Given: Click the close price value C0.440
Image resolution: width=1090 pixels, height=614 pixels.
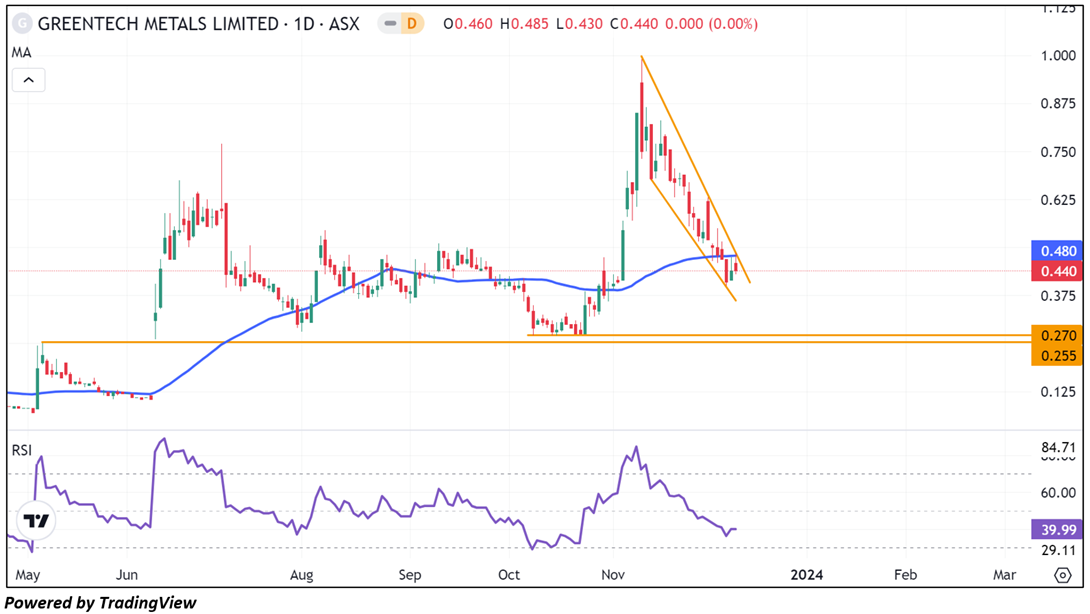Looking at the screenshot, I should coord(634,24).
